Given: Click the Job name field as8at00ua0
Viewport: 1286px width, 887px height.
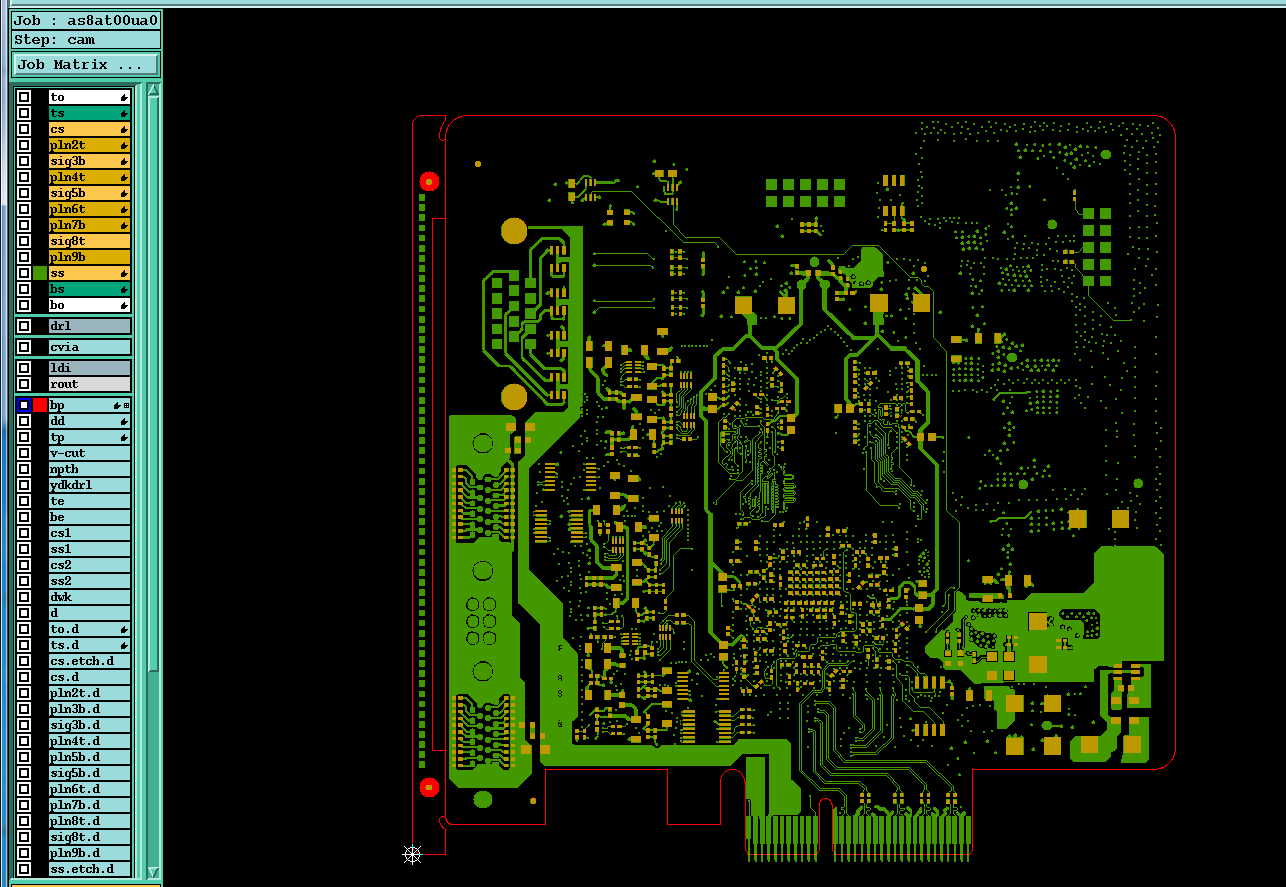Looking at the screenshot, I should point(86,20).
